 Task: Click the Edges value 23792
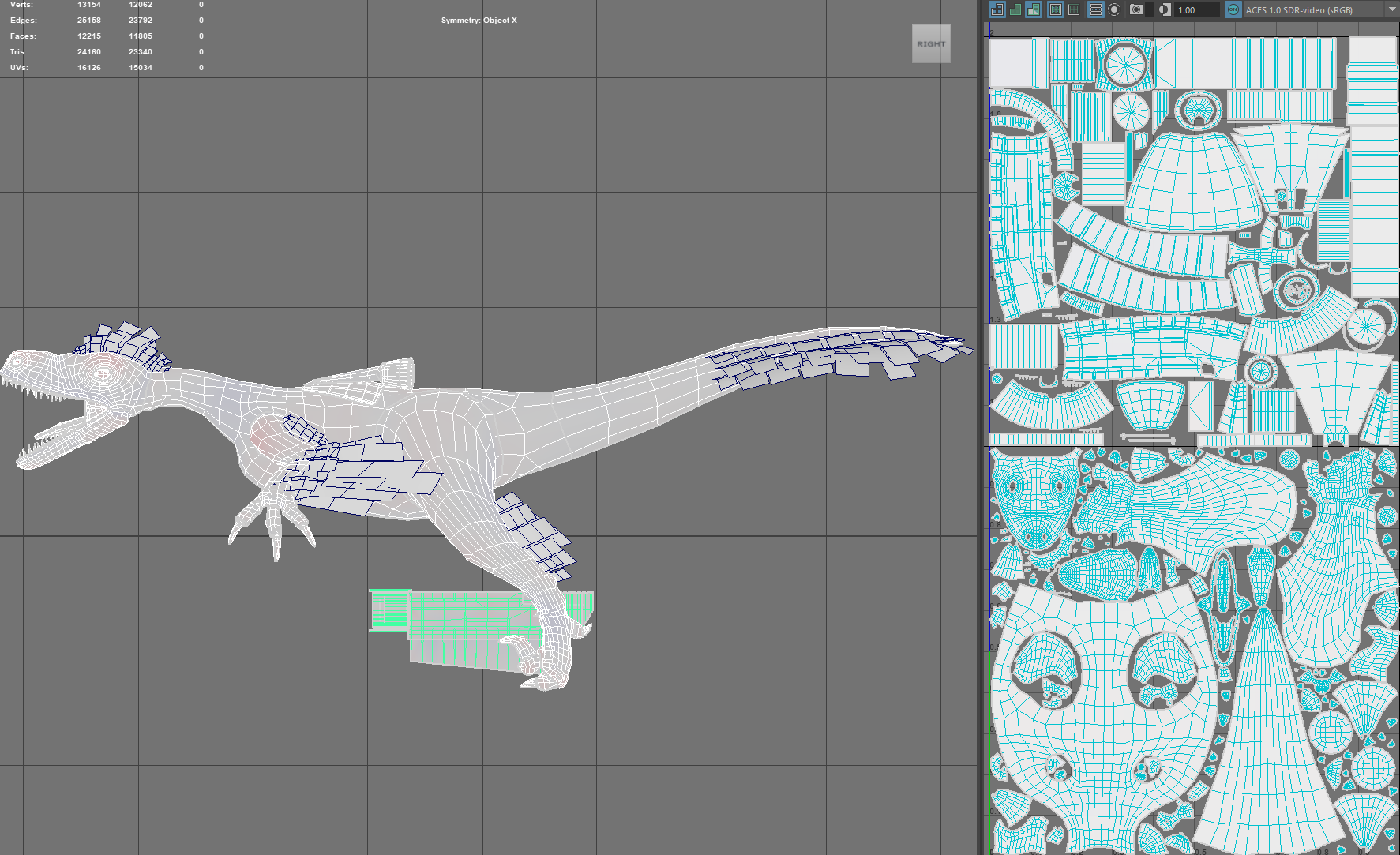tap(141, 21)
